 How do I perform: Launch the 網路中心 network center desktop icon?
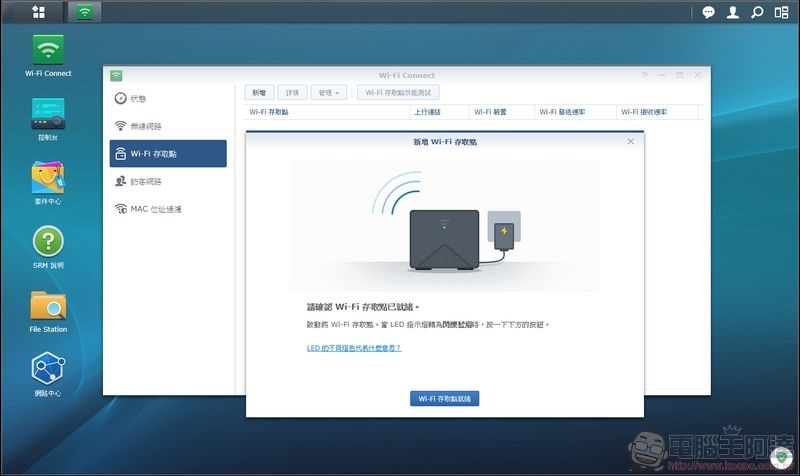pos(48,375)
